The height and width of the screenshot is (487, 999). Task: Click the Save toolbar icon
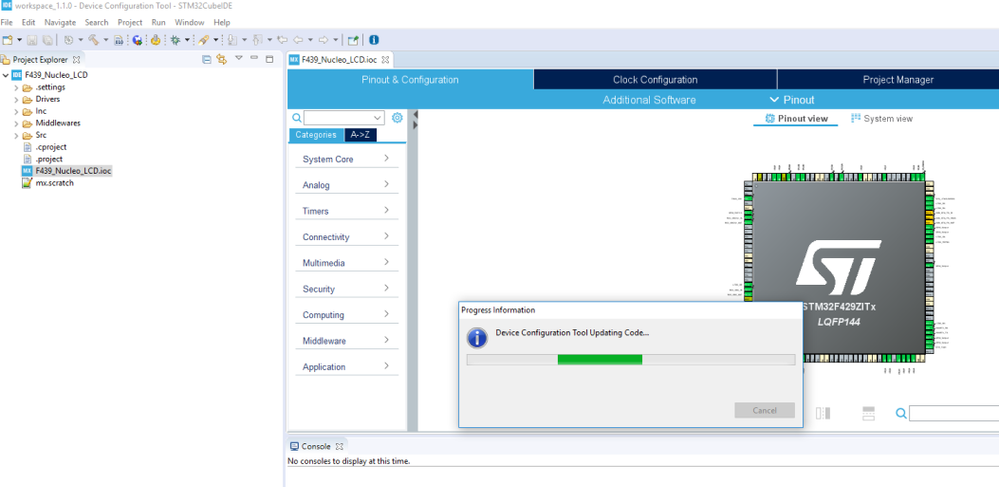tap(32, 40)
